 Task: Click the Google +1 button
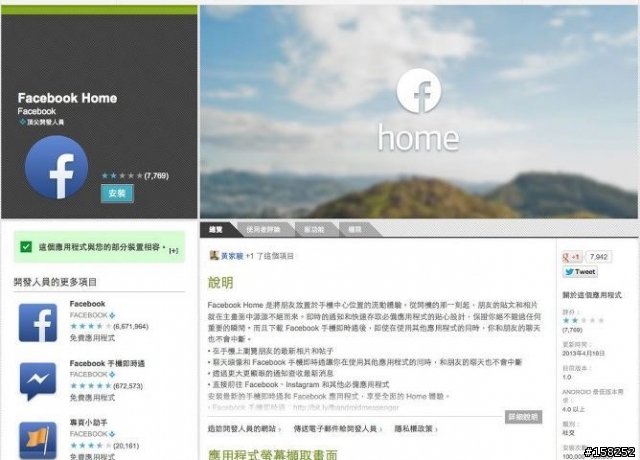pyautogui.click(x=571, y=257)
